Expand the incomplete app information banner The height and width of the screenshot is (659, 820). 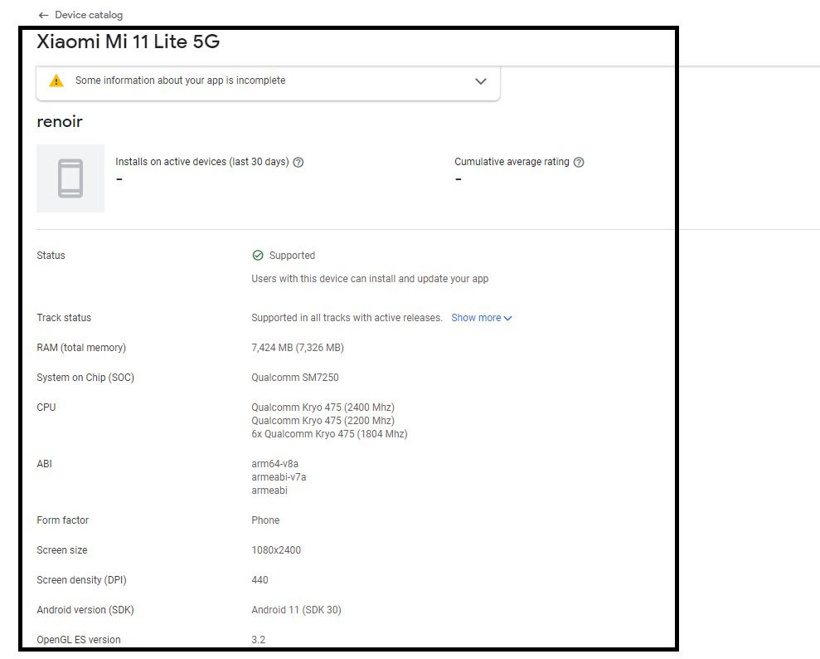[x=480, y=82]
